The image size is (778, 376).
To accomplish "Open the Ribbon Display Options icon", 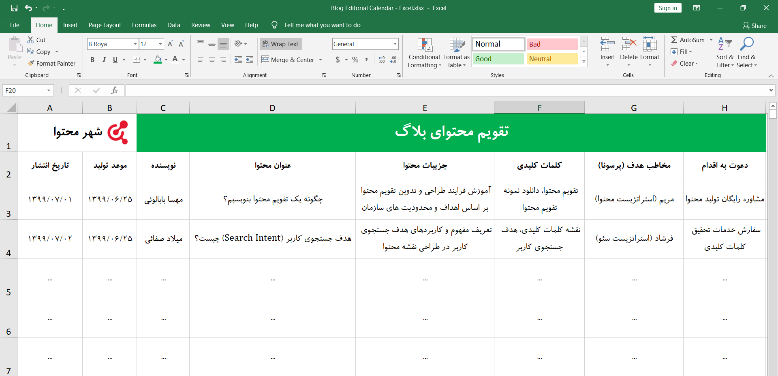I will tap(697, 8).
